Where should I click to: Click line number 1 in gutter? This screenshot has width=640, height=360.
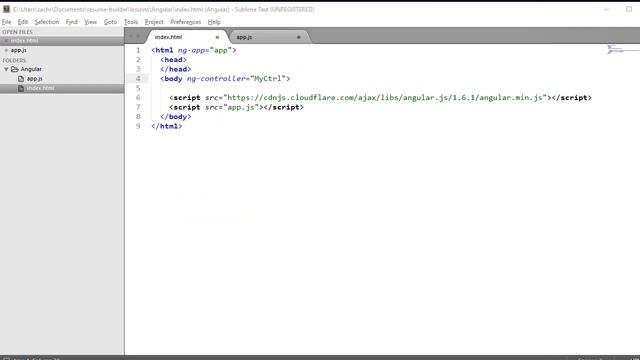point(138,50)
